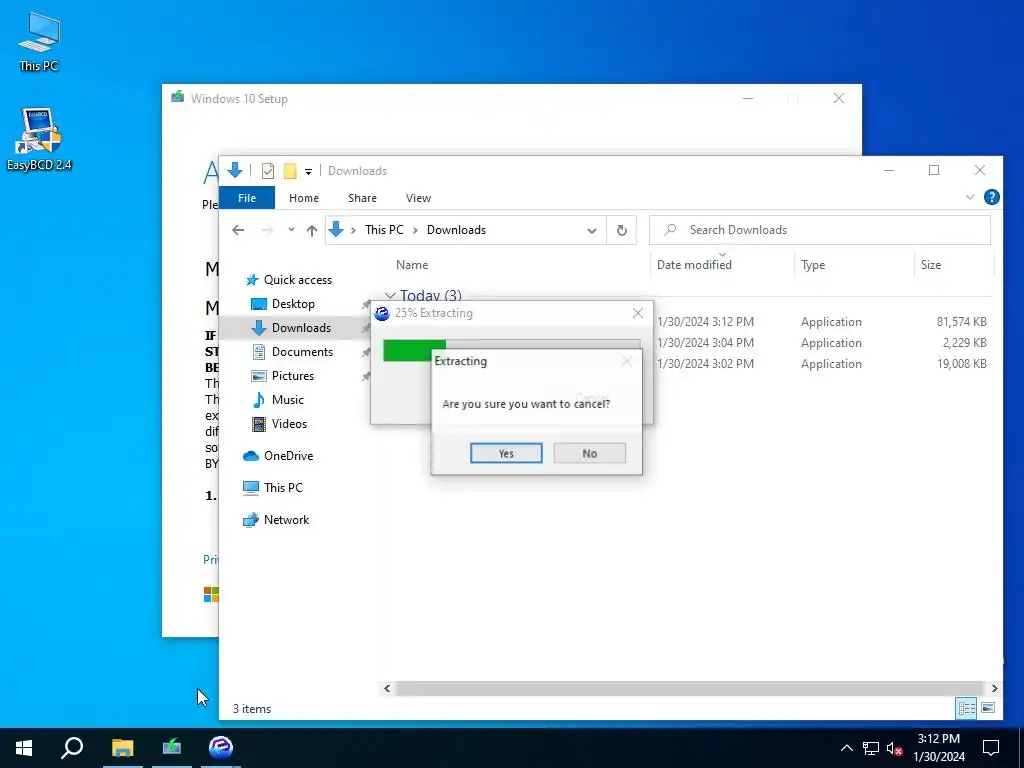1024x768 pixels.
Task: Click the 3 items status bar text
Action: [x=252, y=709]
